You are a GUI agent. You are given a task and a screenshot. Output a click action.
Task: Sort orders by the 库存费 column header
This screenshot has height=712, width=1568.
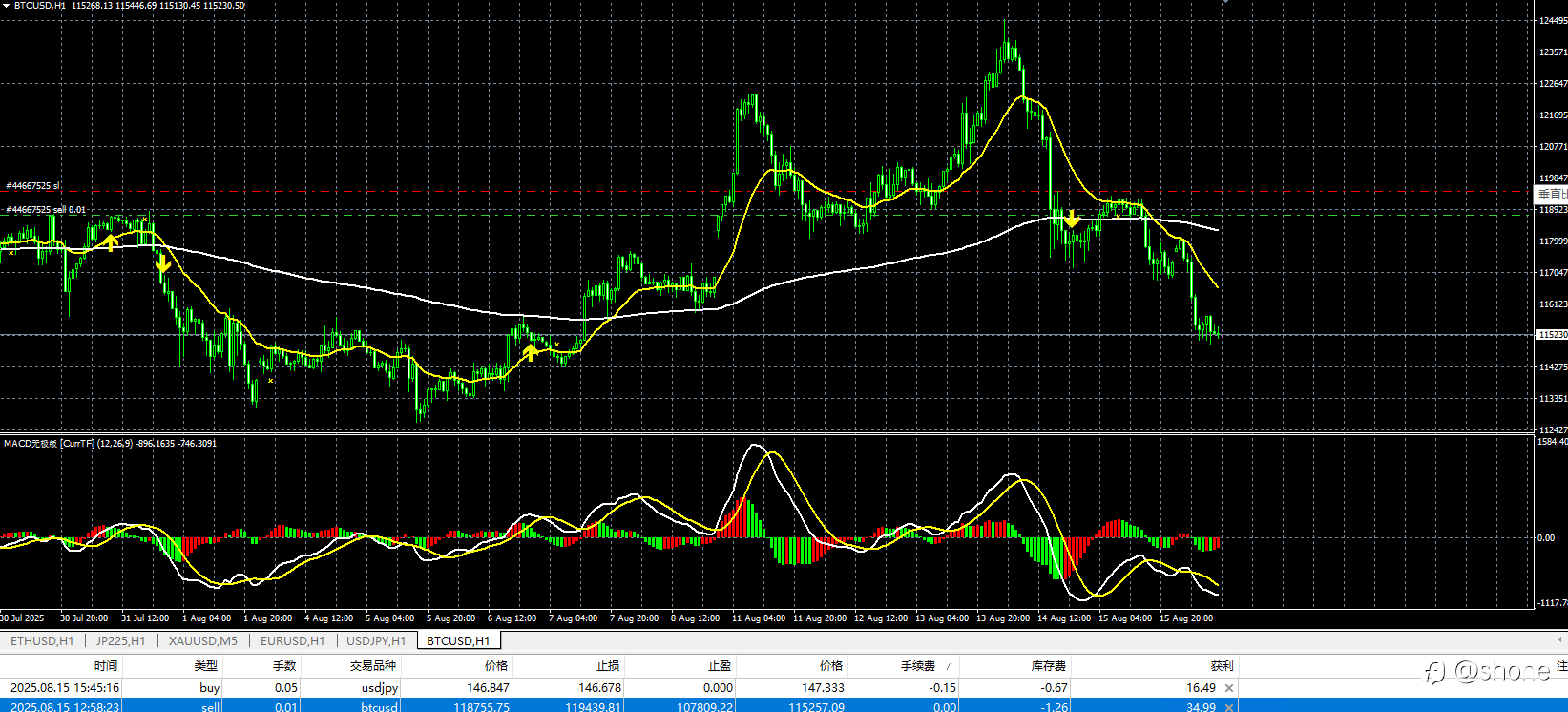[1048, 666]
